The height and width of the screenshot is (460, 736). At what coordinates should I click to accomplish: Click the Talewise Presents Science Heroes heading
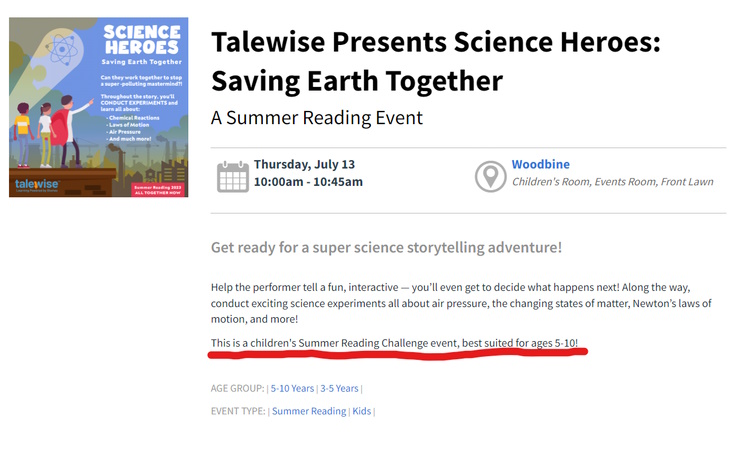pyautogui.click(x=436, y=61)
